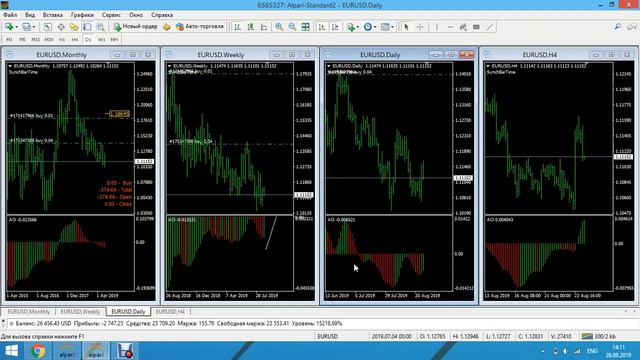
Task: Expand the triangle in EURUSD.H4 chart
Action: [x=488, y=66]
